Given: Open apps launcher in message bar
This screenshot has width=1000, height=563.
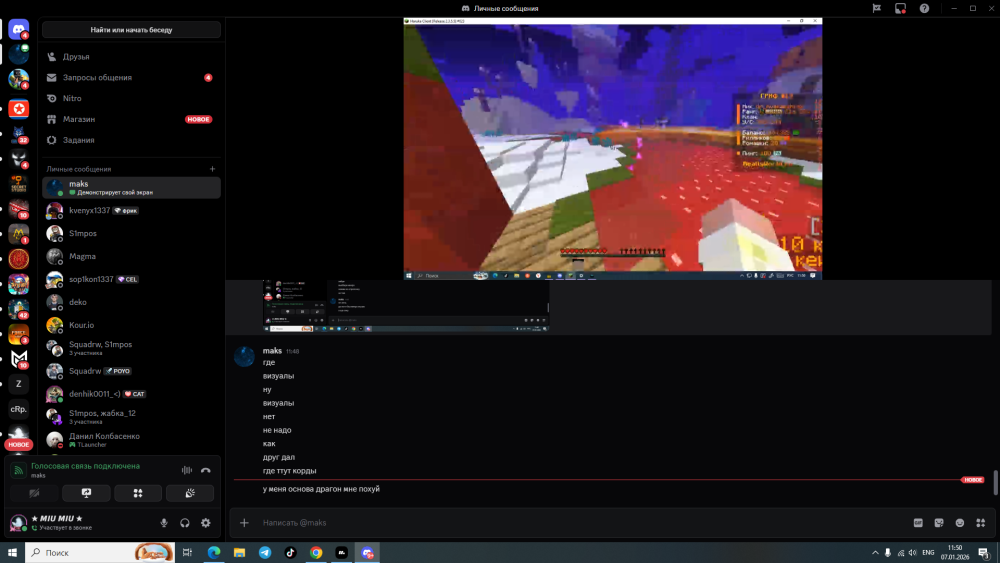Looking at the screenshot, I should (981, 523).
